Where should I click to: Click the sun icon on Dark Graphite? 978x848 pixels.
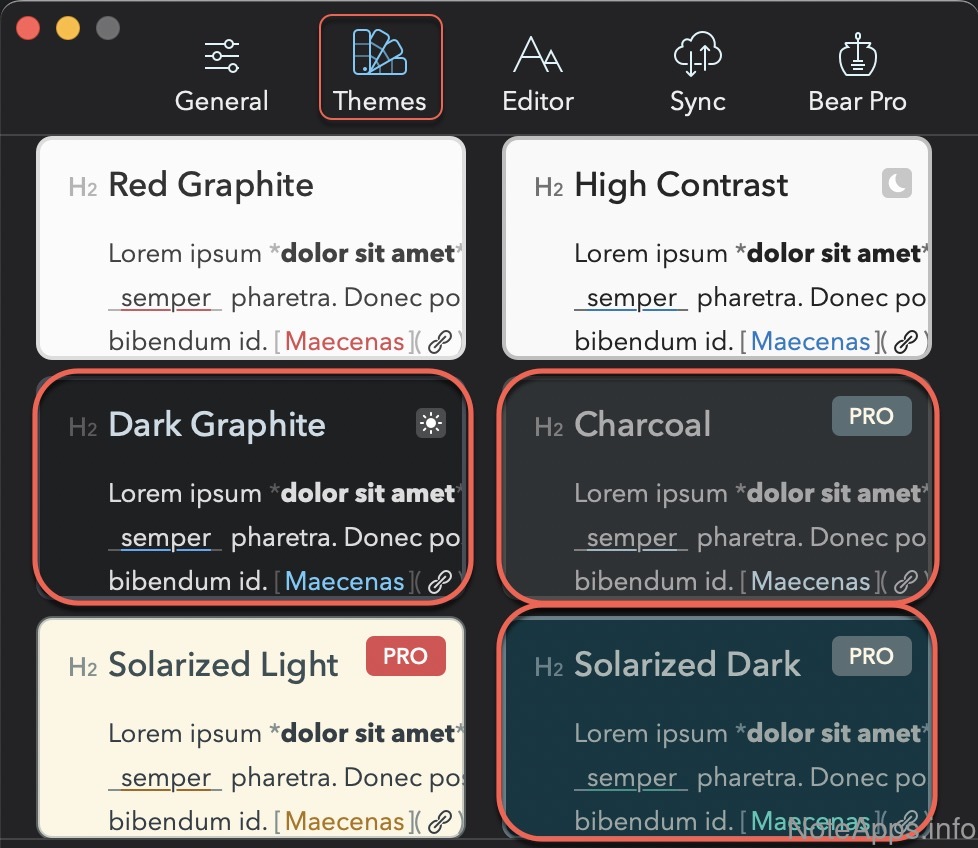(430, 424)
